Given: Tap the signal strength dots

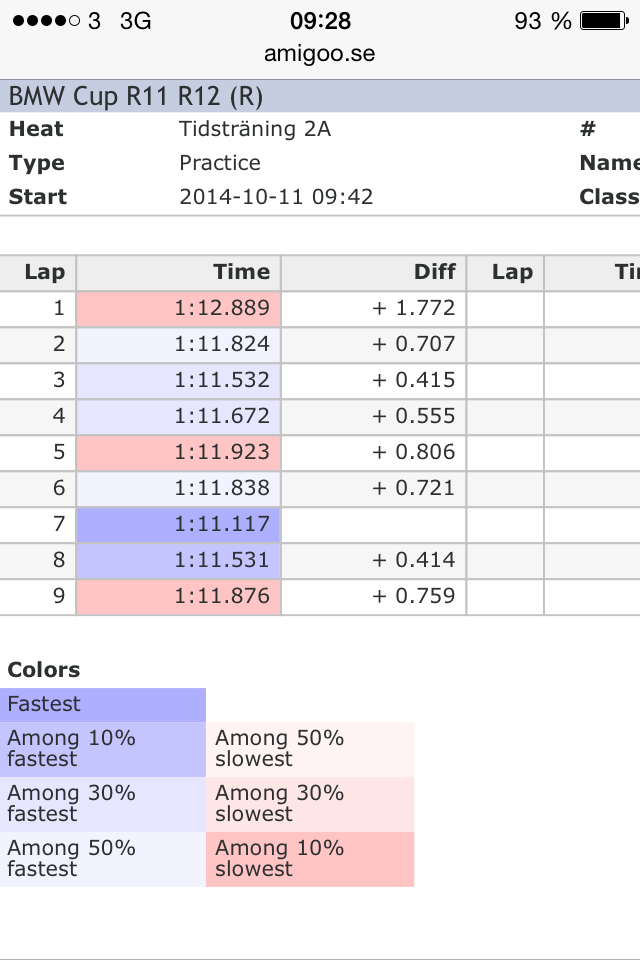Looking at the screenshot, I should [47, 21].
